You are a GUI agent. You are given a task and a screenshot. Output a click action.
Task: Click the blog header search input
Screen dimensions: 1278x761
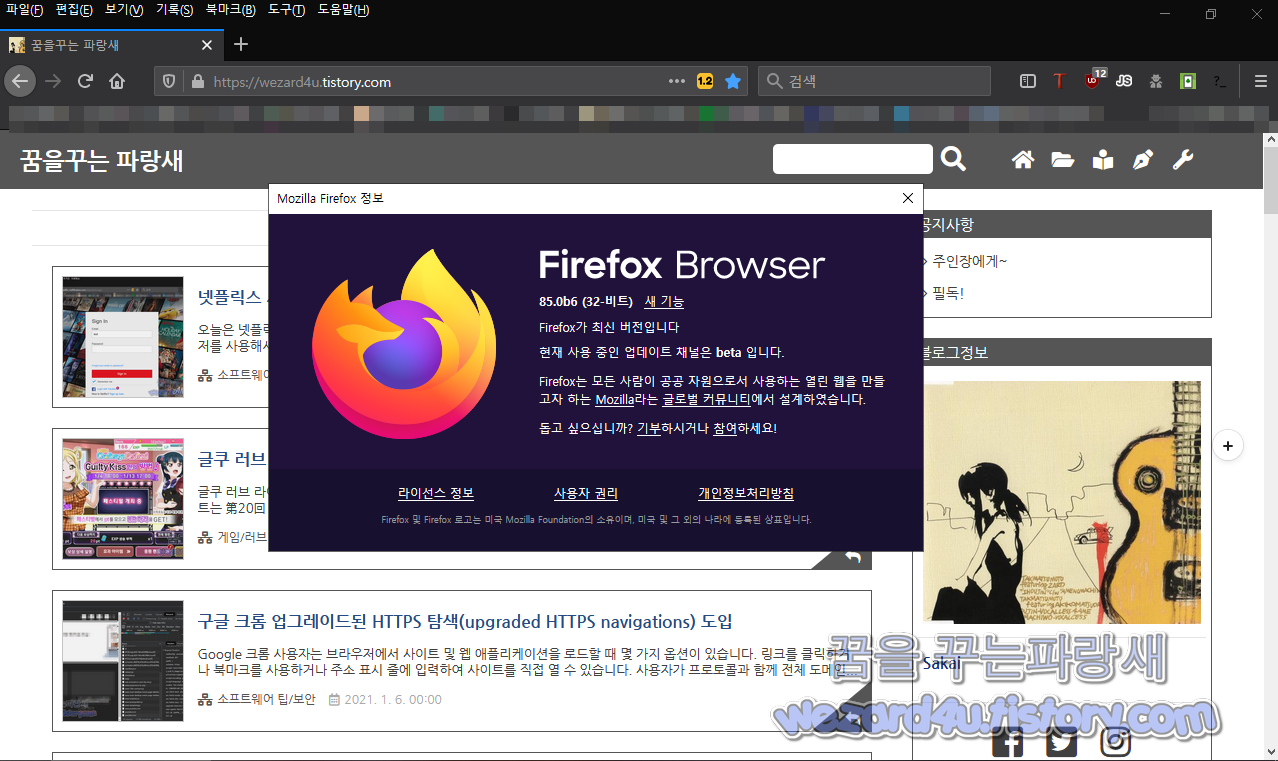(853, 159)
